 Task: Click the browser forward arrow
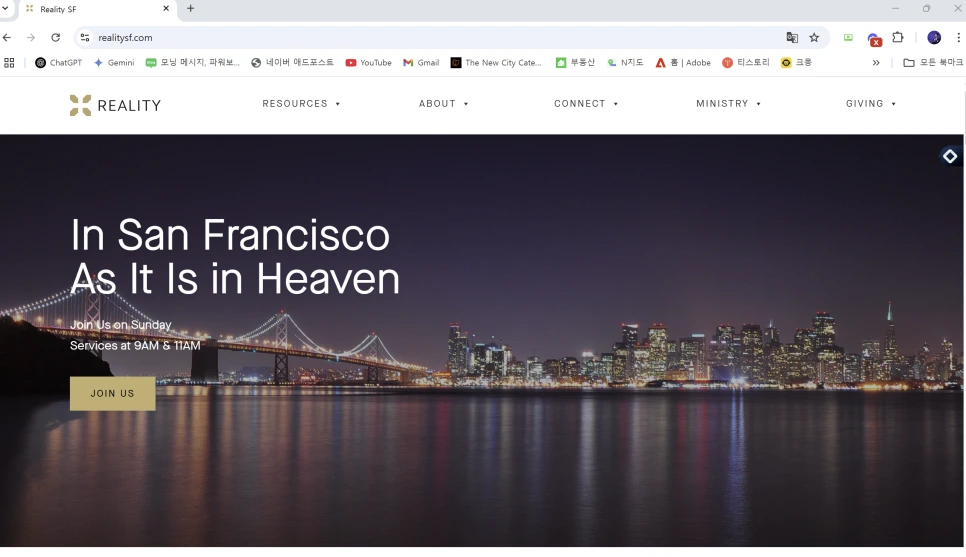[31, 38]
